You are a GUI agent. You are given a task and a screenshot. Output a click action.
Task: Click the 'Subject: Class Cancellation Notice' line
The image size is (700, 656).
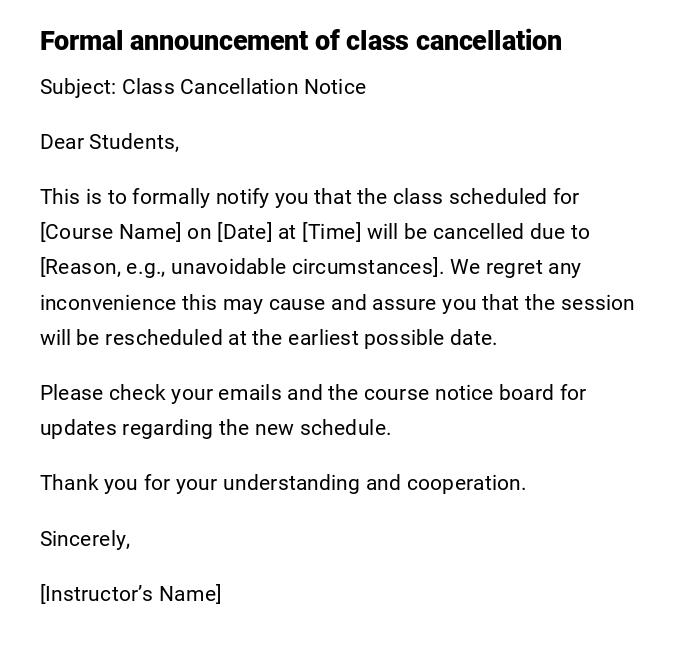[x=203, y=87]
